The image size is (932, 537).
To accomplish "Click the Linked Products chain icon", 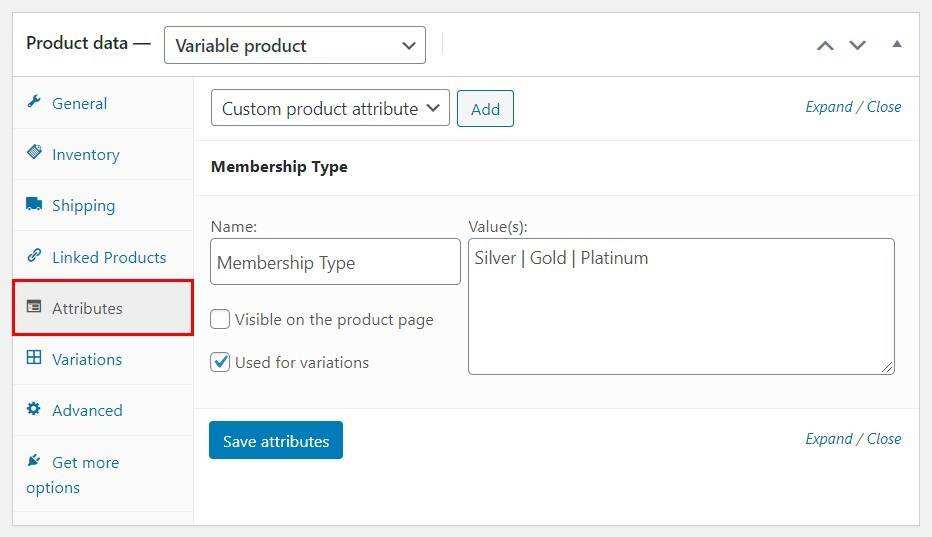I will pyautogui.click(x=34, y=256).
